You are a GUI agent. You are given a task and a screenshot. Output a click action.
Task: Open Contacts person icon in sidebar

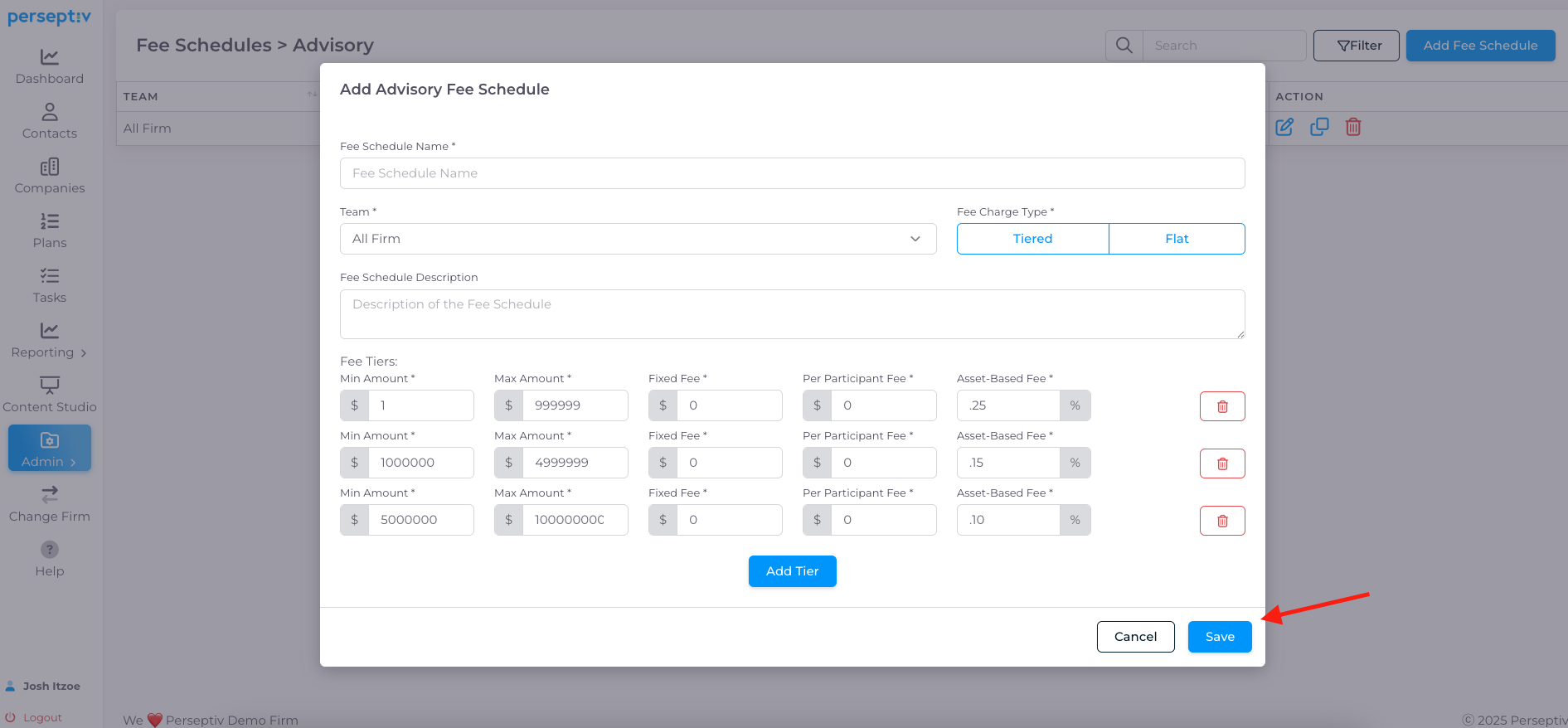tap(50, 112)
